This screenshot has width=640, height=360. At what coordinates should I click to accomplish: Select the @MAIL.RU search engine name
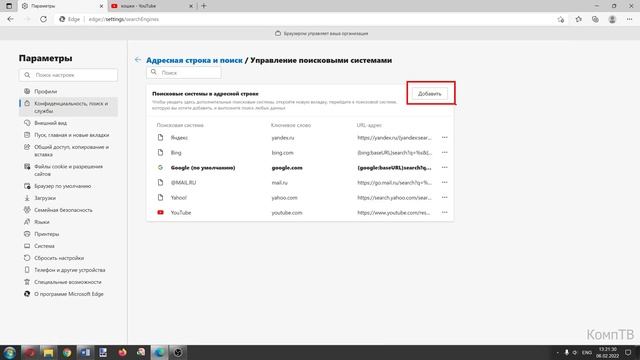tap(183, 182)
